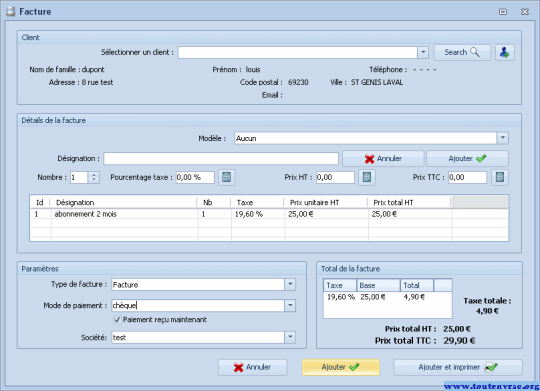
Task: Open the tax percentage calculator icon
Action: click(226, 177)
